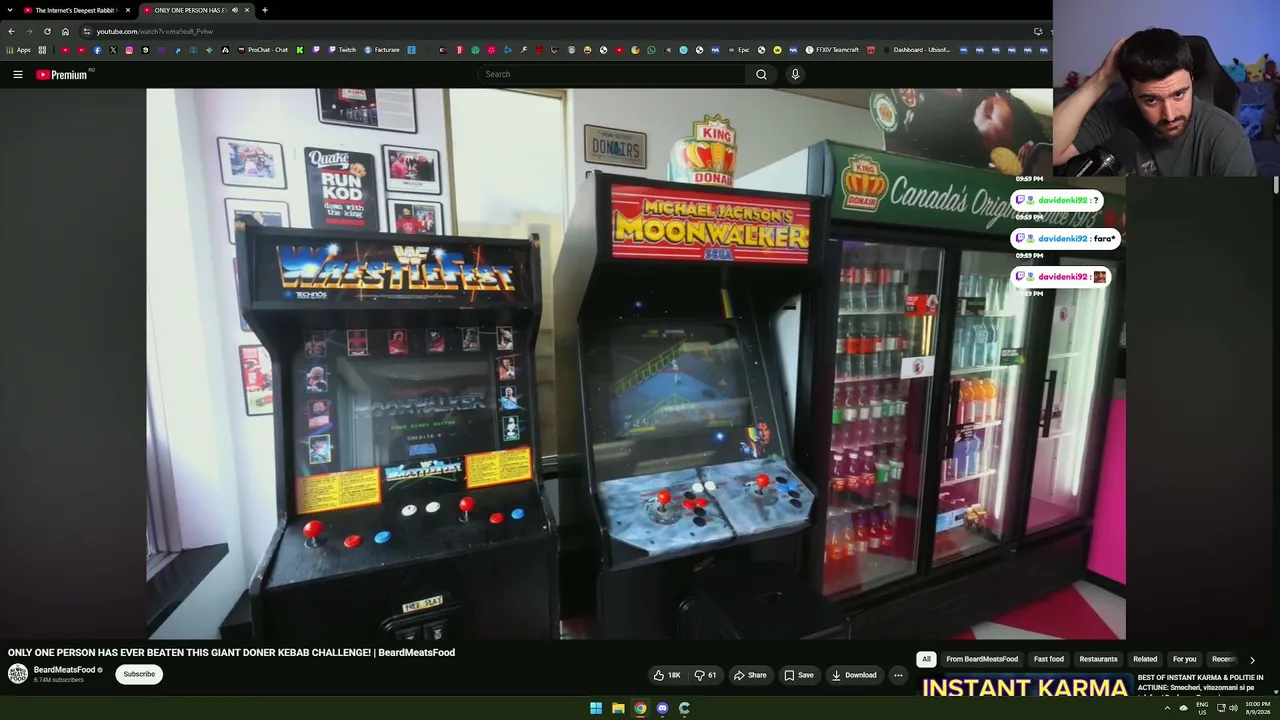Open a new browser tab
1280x720 pixels.
tap(265, 10)
